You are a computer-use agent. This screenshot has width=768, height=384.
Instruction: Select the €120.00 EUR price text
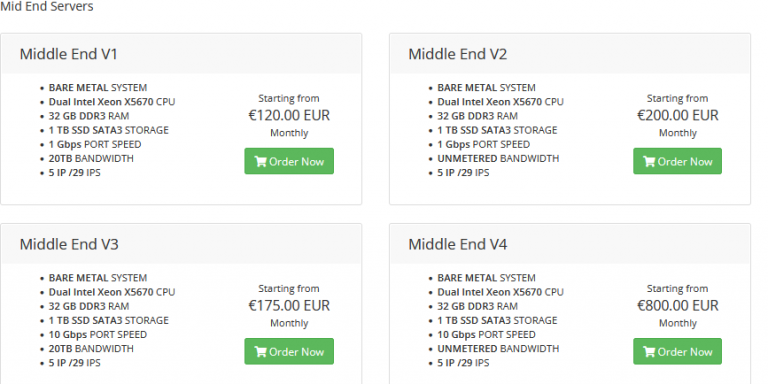(289, 115)
